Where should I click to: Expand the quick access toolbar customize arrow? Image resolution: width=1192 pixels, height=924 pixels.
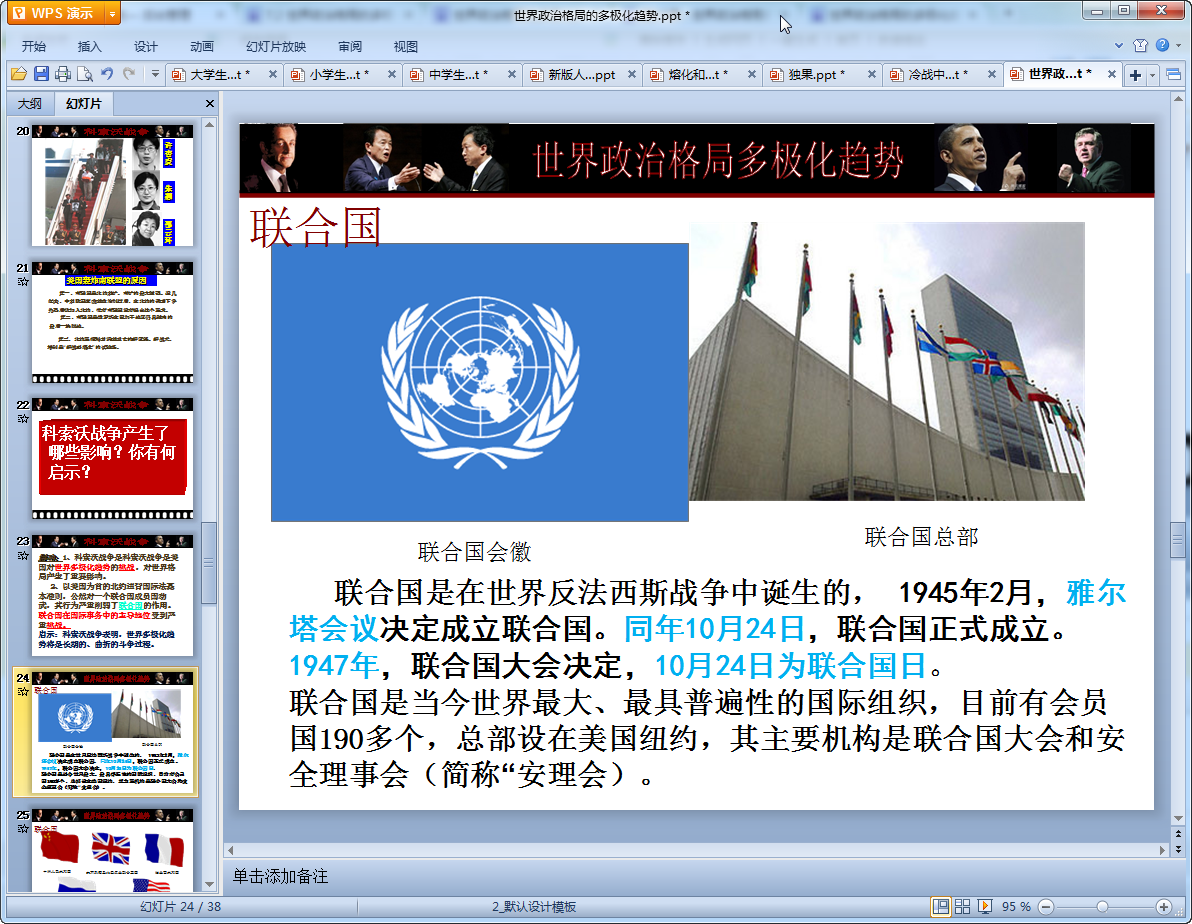click(x=155, y=74)
